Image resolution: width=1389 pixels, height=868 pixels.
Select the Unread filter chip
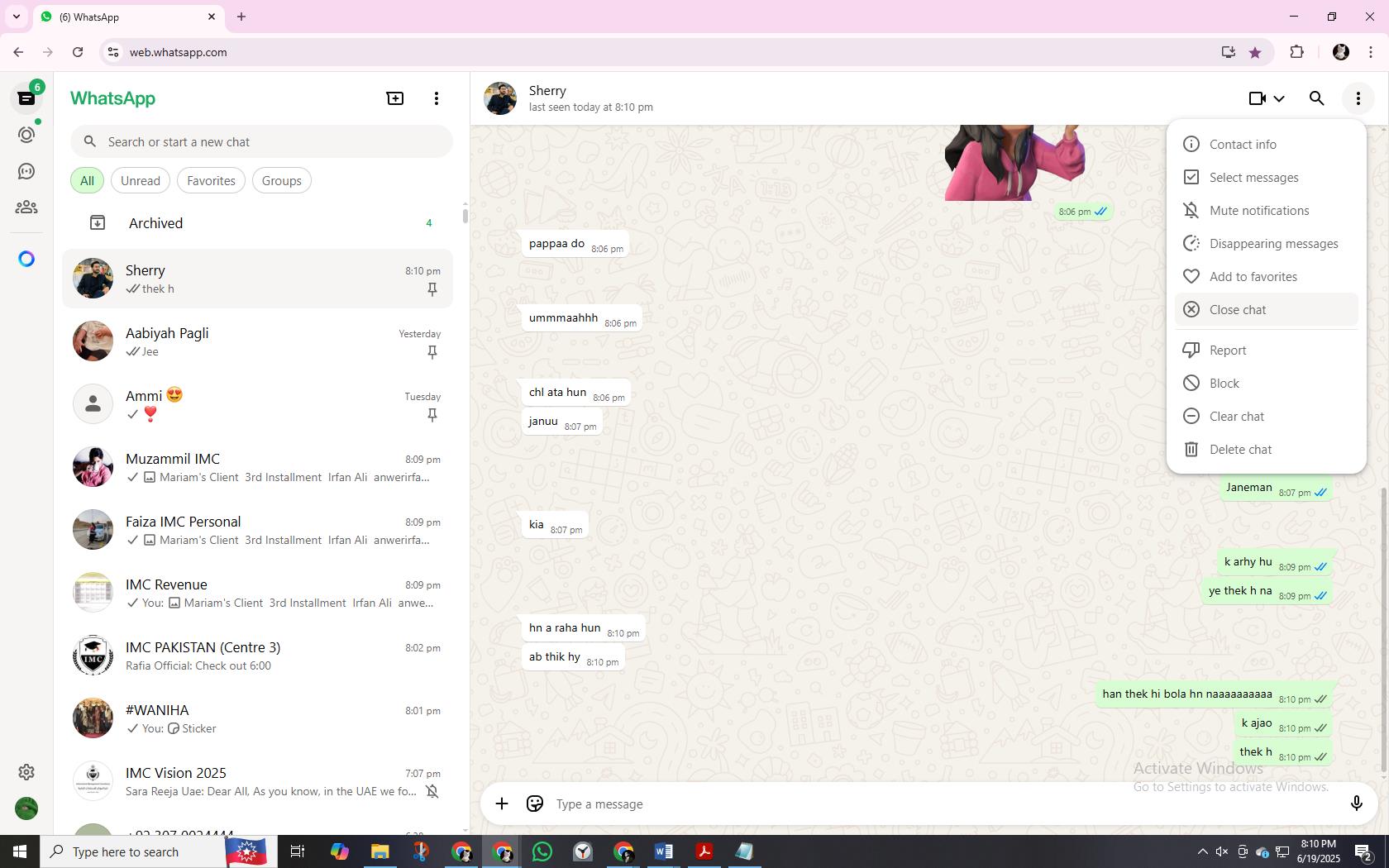tap(141, 180)
